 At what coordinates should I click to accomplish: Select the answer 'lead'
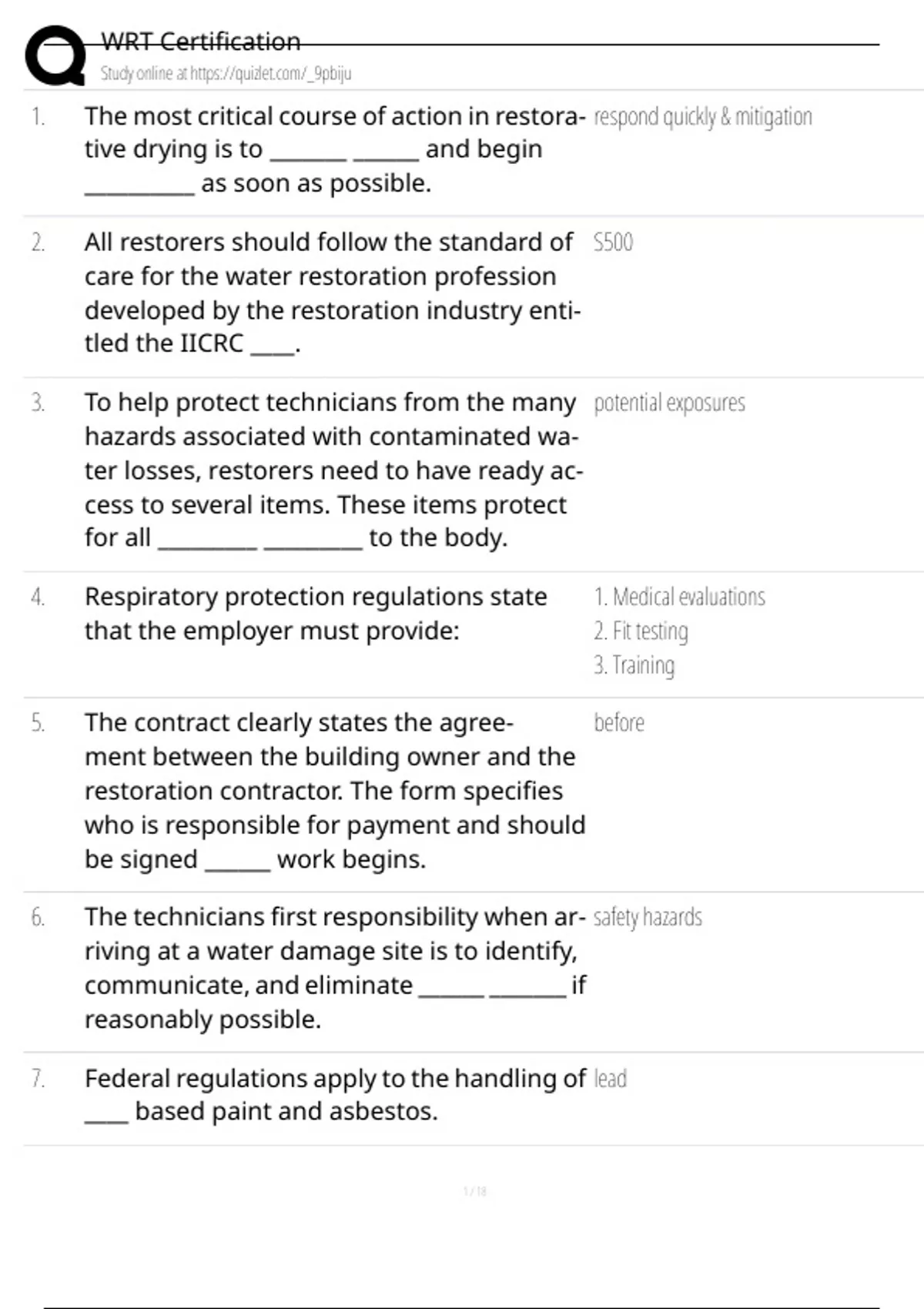coord(610,1079)
